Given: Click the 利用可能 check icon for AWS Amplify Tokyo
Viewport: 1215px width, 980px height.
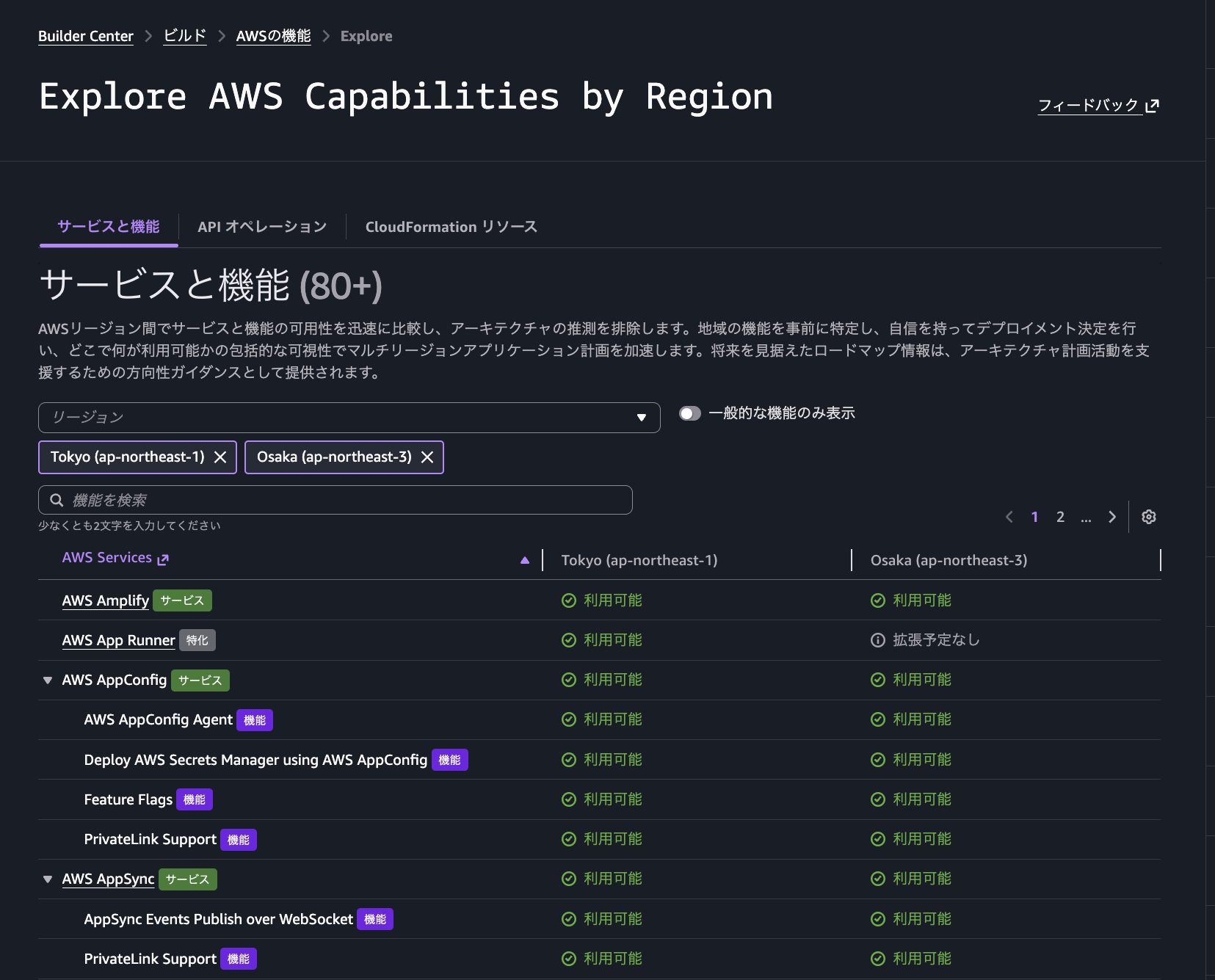Looking at the screenshot, I should coord(569,600).
